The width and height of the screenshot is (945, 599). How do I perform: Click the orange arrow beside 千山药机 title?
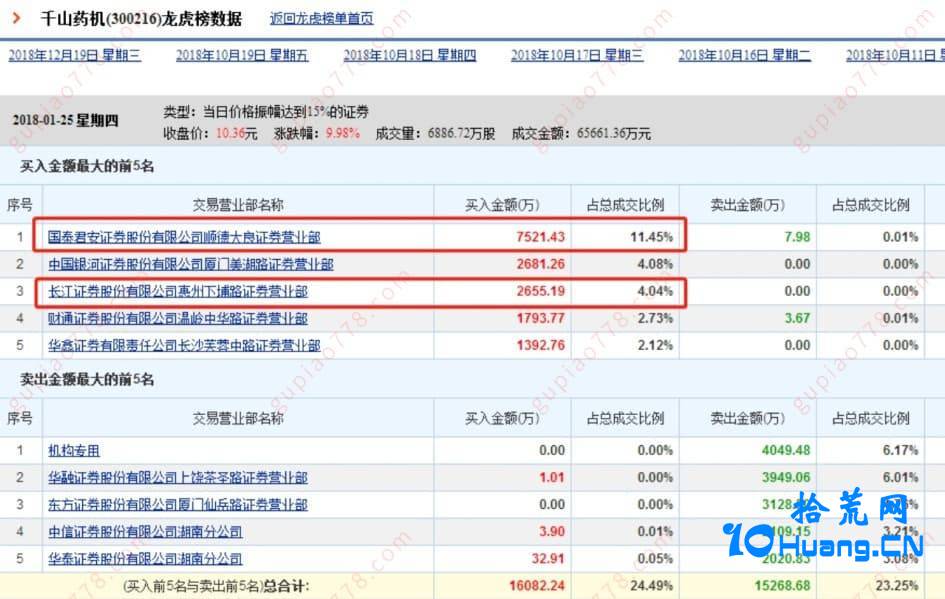click(17, 18)
